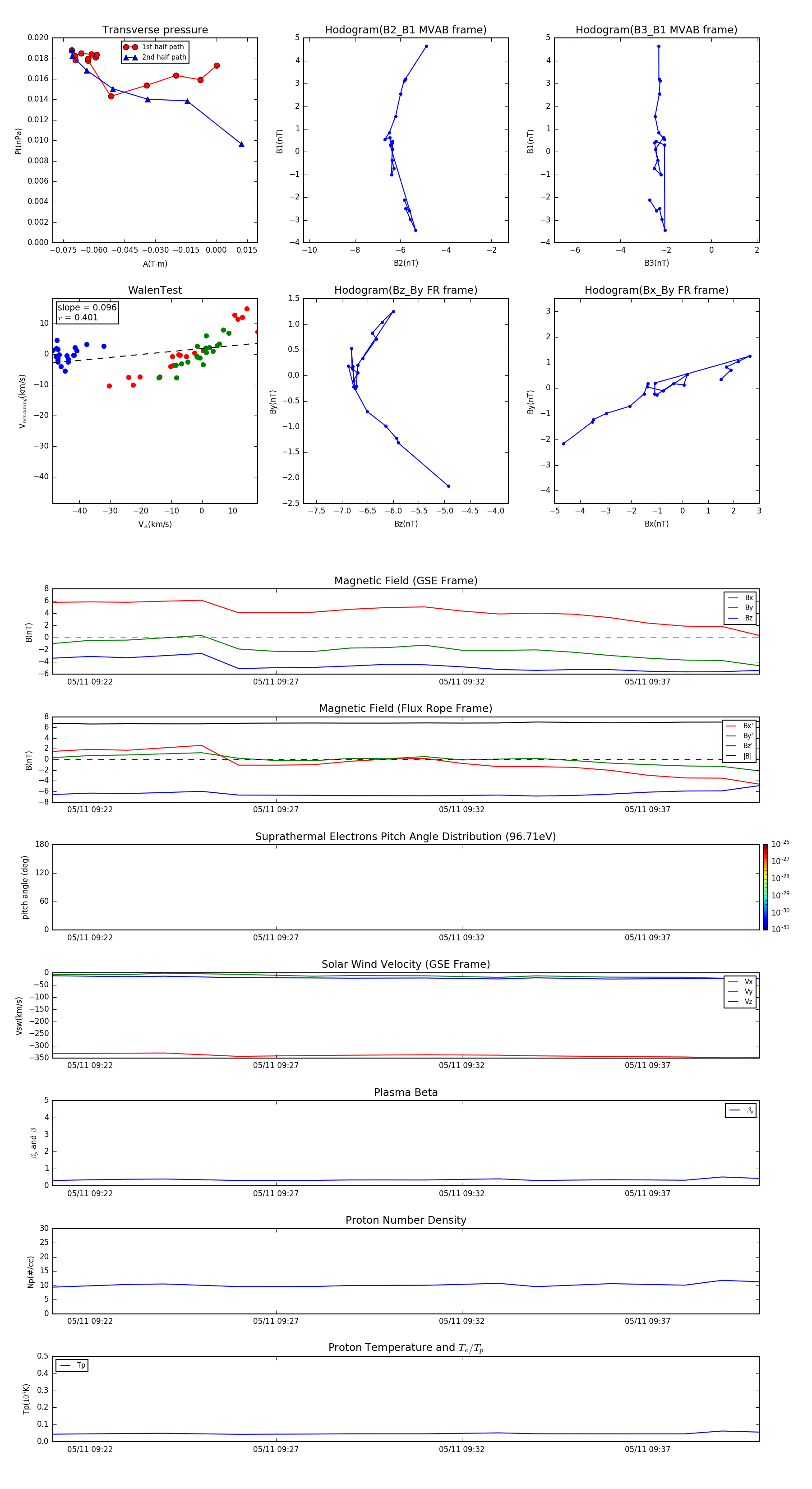
Task: Click '05/11 09:27' tick under the GSE plot
Action: 276,682
